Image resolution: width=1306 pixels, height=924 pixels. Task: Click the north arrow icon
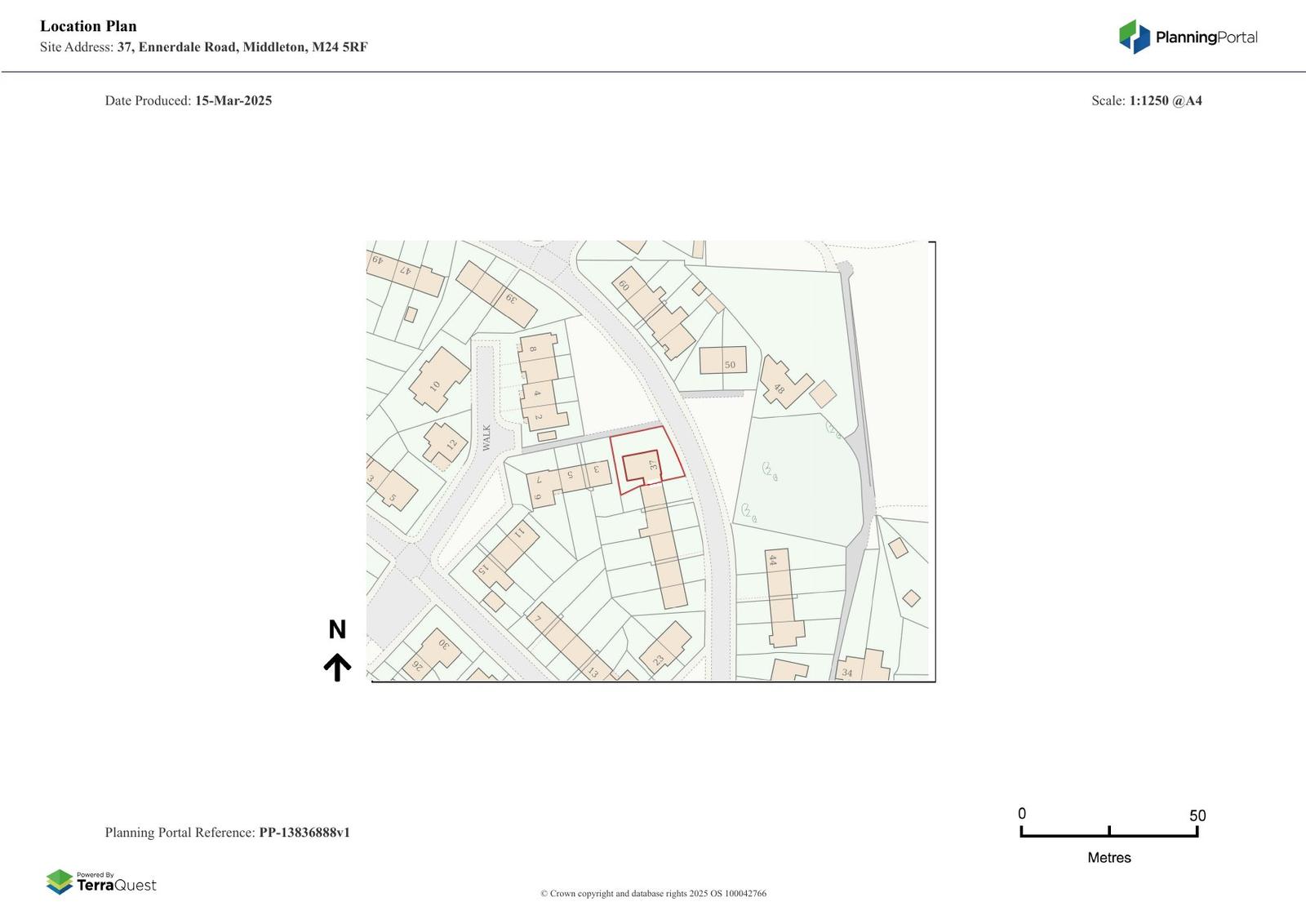coord(337,667)
